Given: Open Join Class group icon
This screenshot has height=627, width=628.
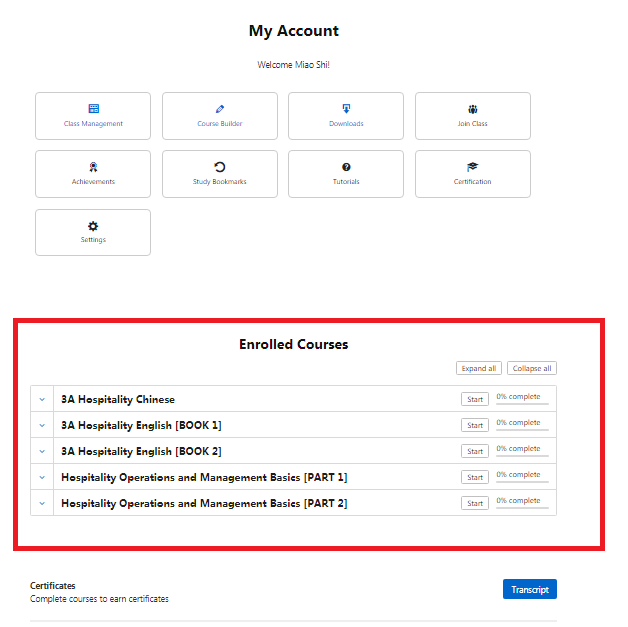Looking at the screenshot, I should click(472, 109).
